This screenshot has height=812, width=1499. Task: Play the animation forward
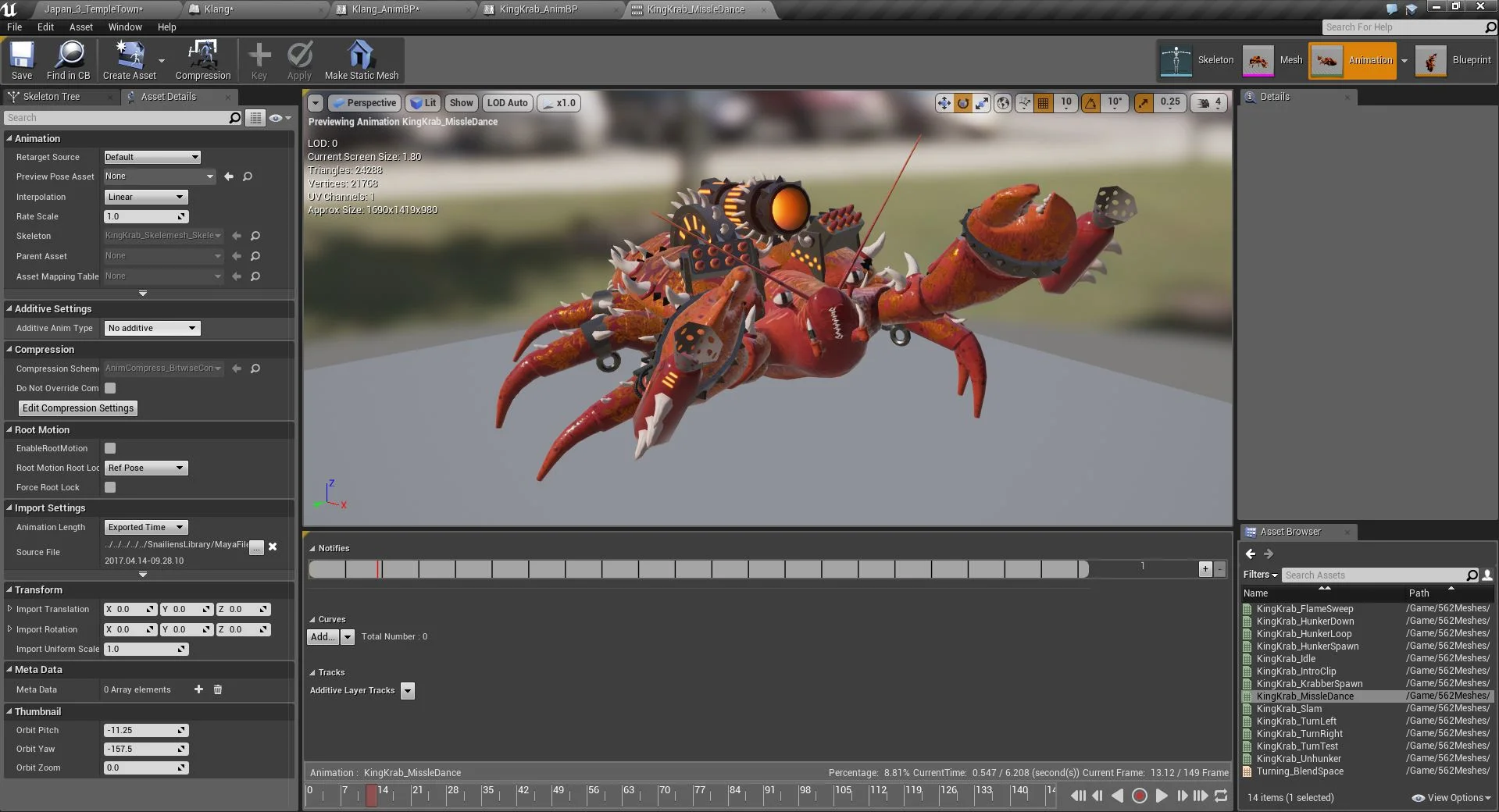(1162, 796)
